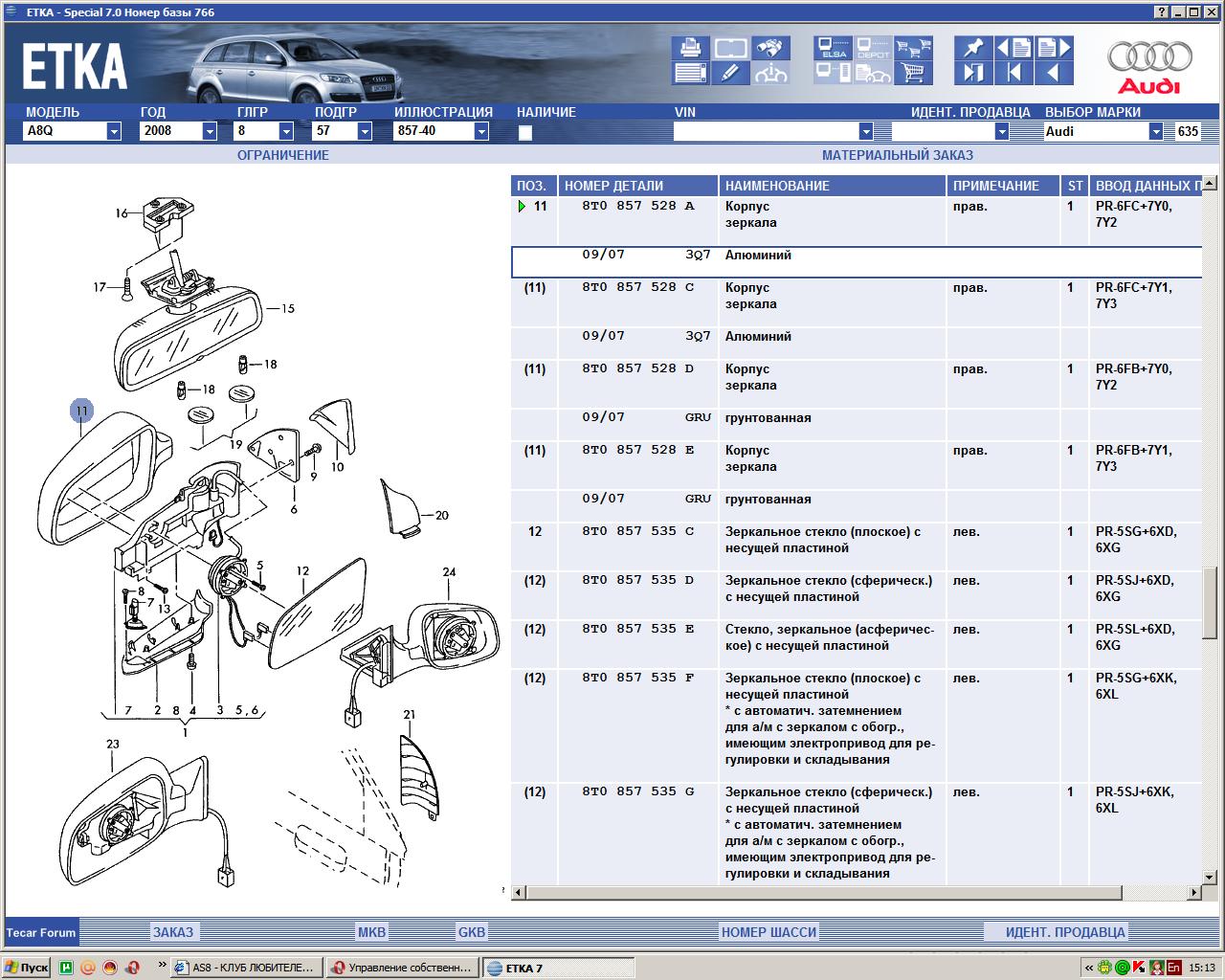Jump to first with the skip-back icon
The image size is (1225, 980).
1013,73
